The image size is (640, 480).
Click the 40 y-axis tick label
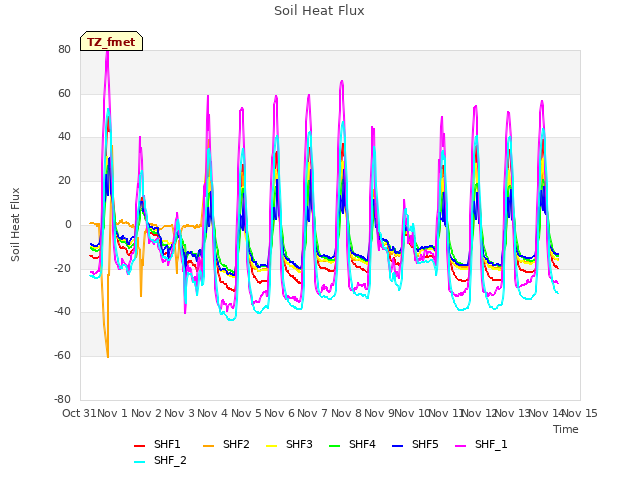point(64,137)
